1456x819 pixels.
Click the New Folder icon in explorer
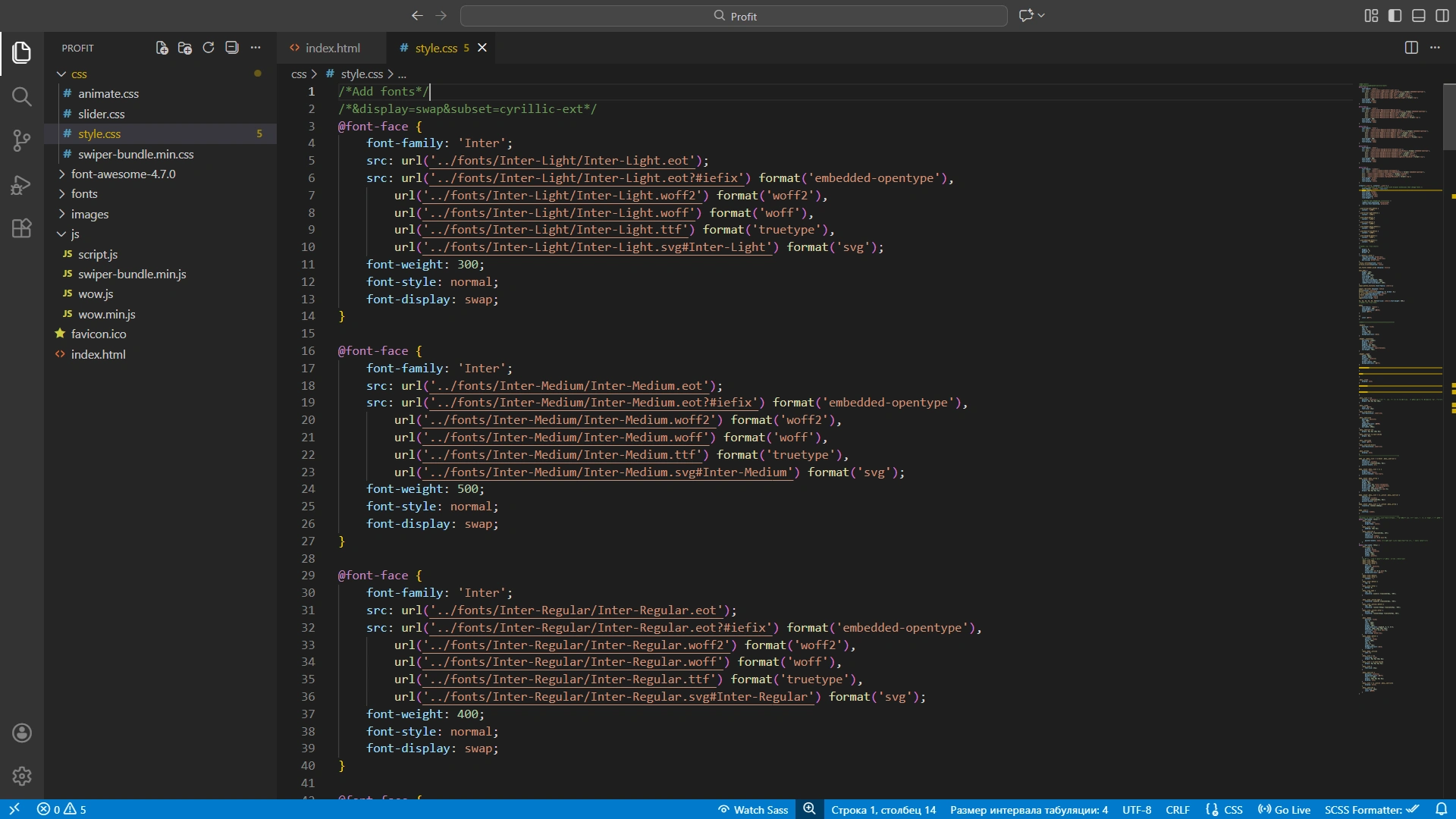(184, 48)
